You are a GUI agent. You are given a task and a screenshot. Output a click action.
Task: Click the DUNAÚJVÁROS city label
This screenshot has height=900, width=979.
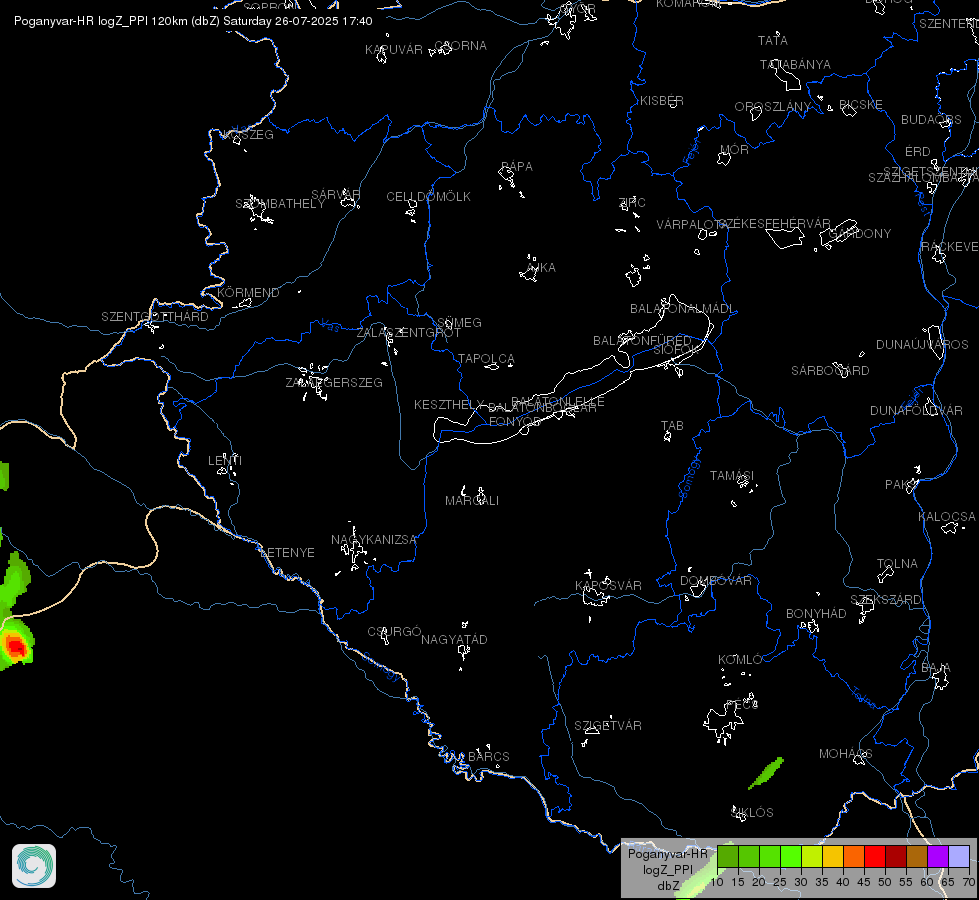click(x=922, y=345)
